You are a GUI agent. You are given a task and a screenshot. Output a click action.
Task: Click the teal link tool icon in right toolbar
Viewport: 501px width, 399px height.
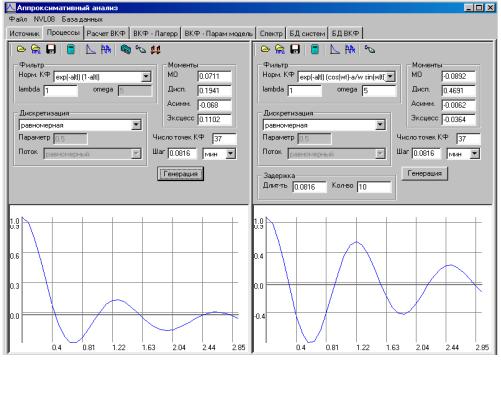pos(370,50)
